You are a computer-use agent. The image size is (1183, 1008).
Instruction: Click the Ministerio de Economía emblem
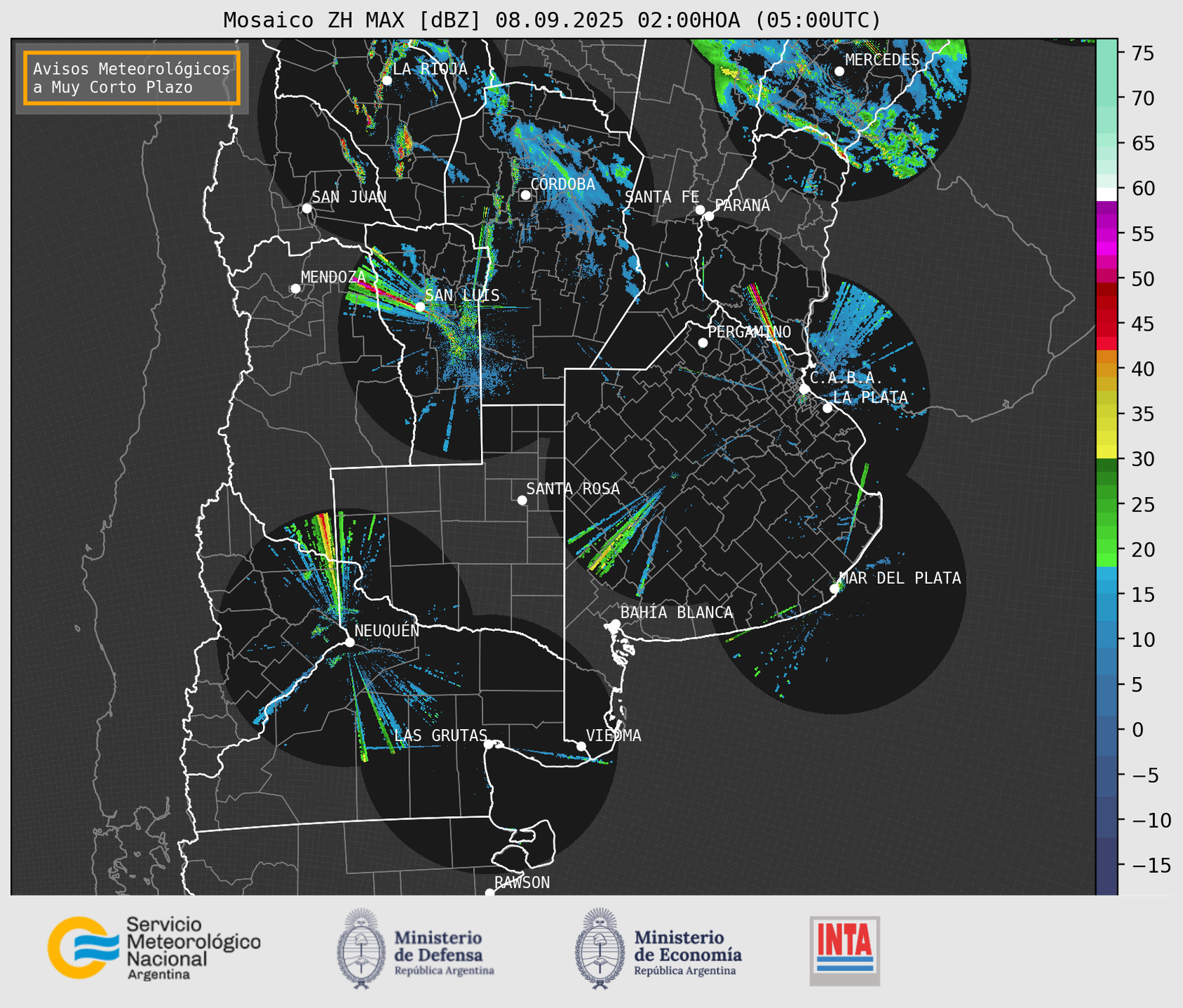point(600,948)
